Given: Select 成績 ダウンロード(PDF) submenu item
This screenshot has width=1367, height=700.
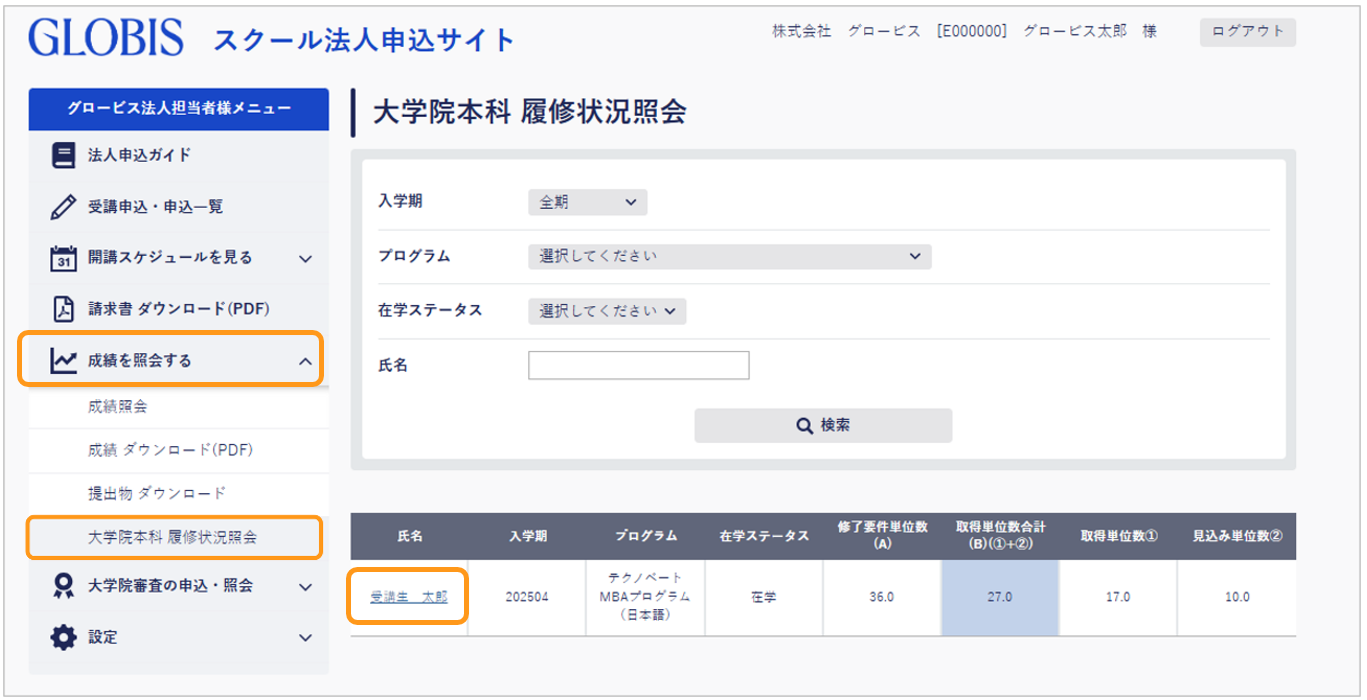Looking at the screenshot, I should pos(179,450).
